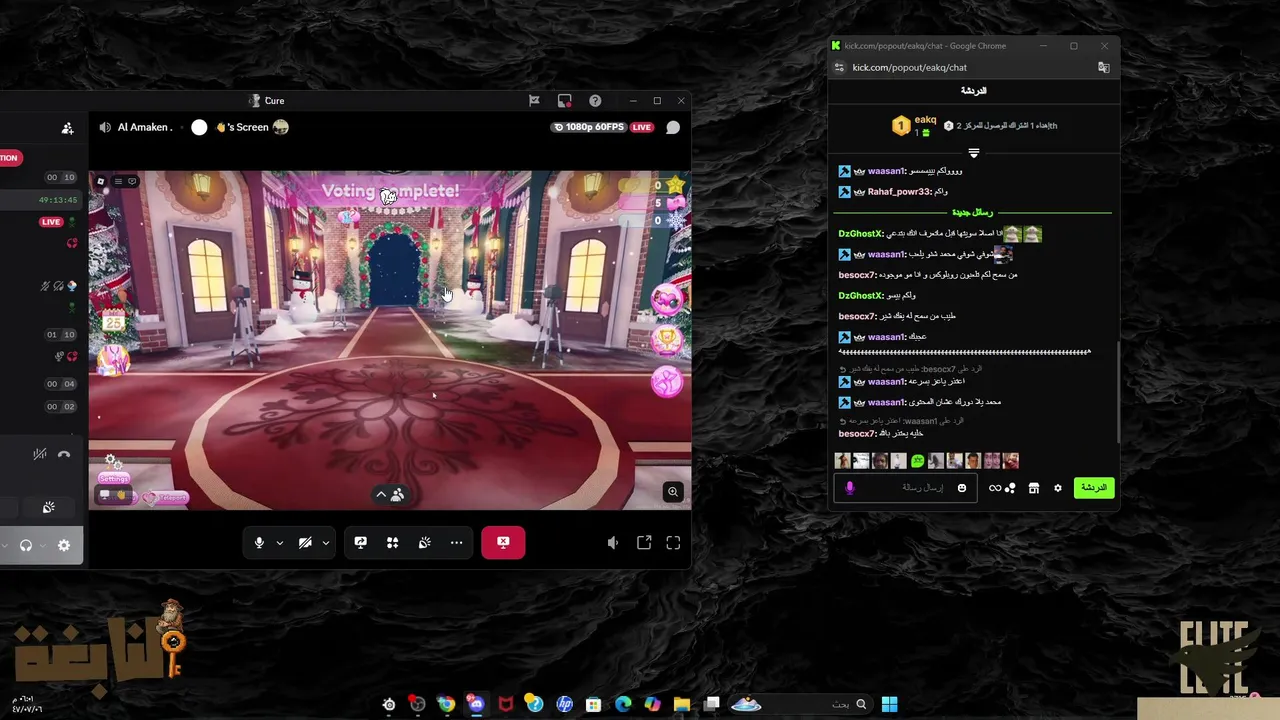Show the chat bubble next to the LIVE badge
Screen dimensions: 1280x720
(x=673, y=127)
